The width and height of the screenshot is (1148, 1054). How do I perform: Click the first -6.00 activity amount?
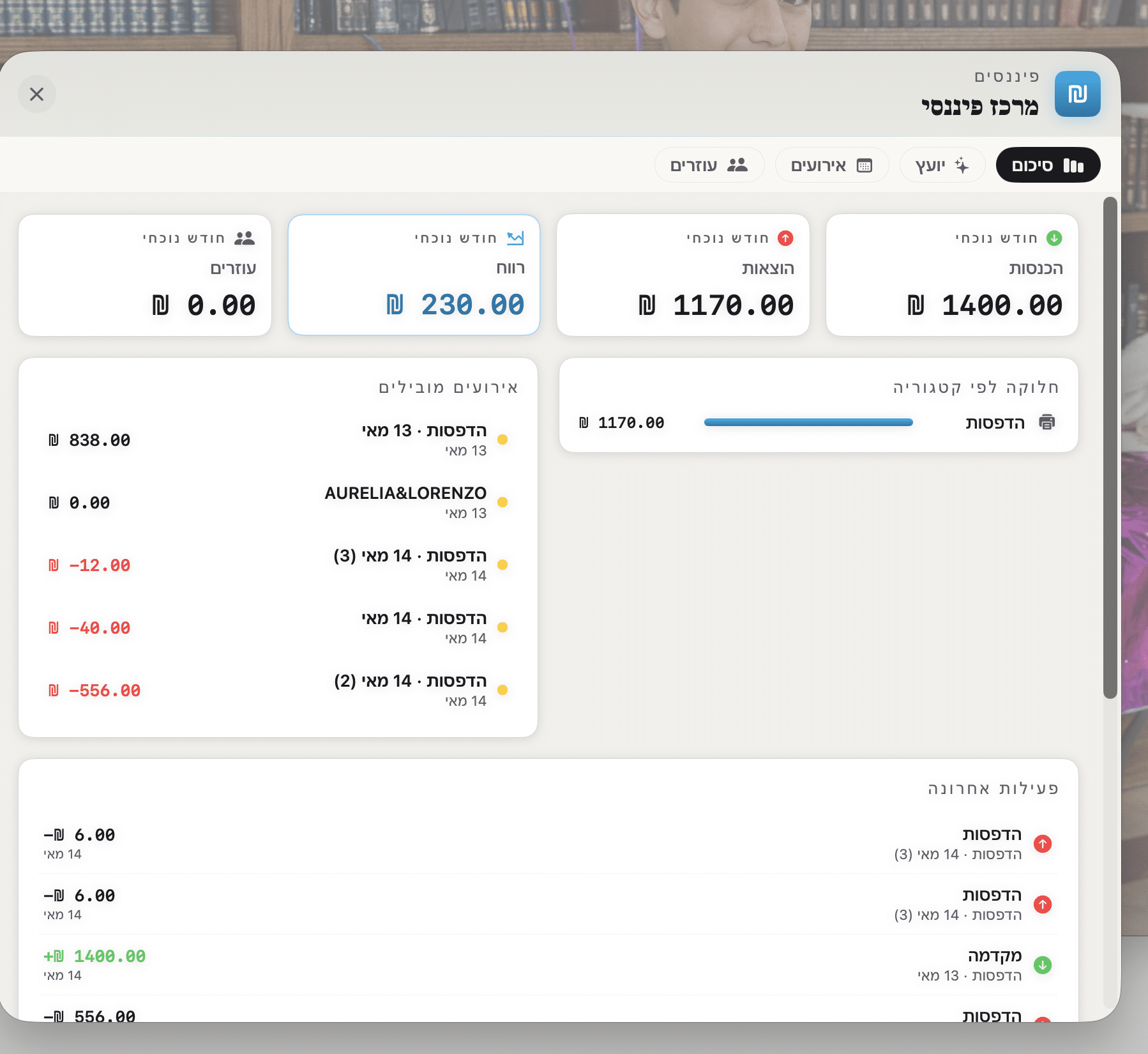click(x=79, y=835)
